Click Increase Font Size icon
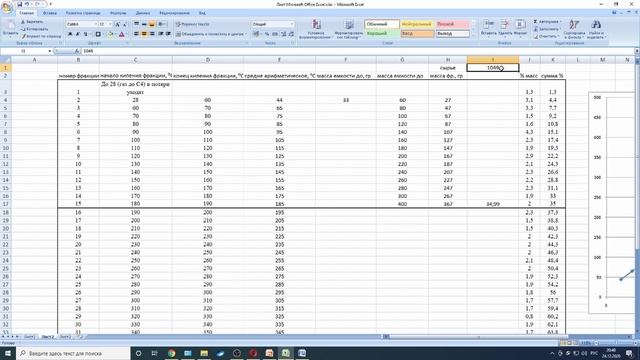The width and height of the screenshot is (640, 360). coord(118,24)
